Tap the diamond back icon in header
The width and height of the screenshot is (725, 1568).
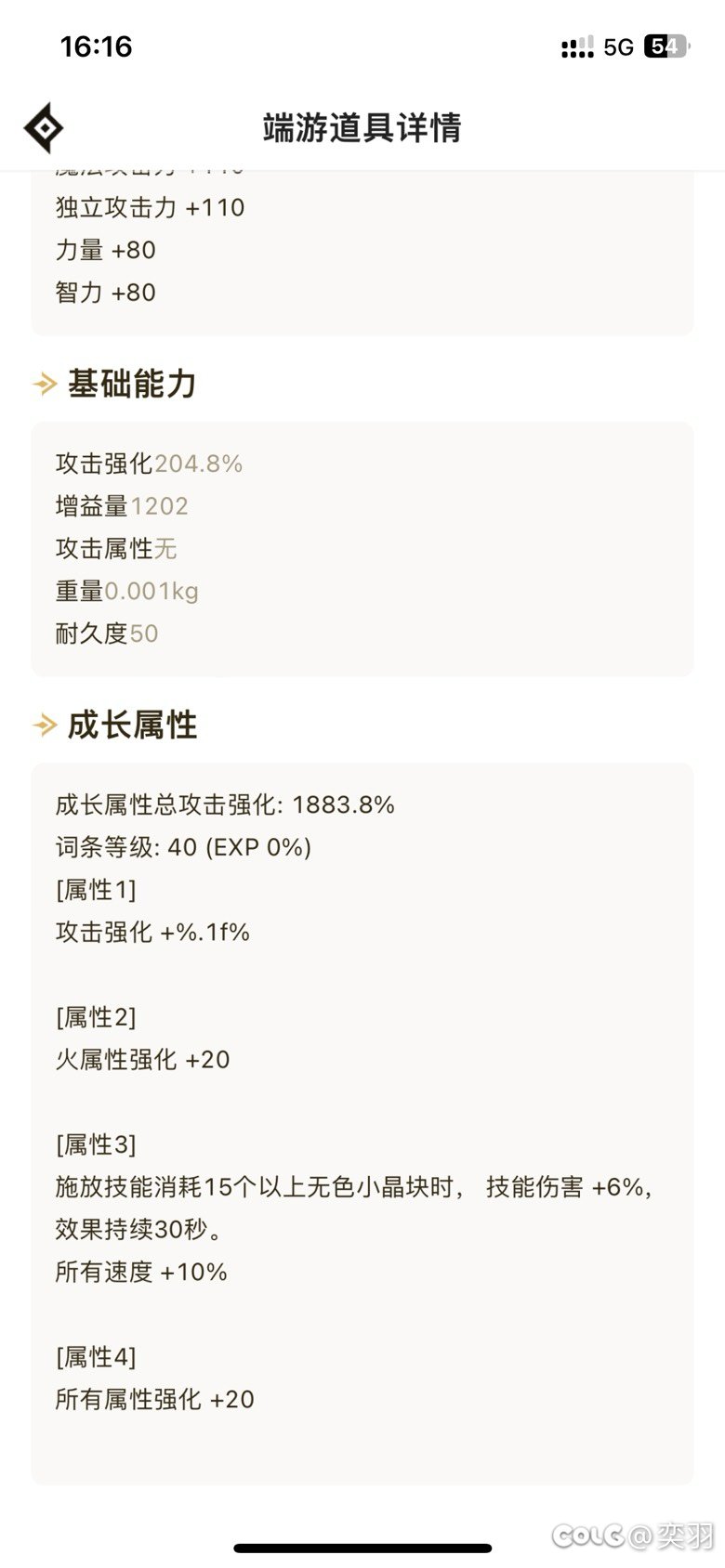pyautogui.click(x=44, y=127)
